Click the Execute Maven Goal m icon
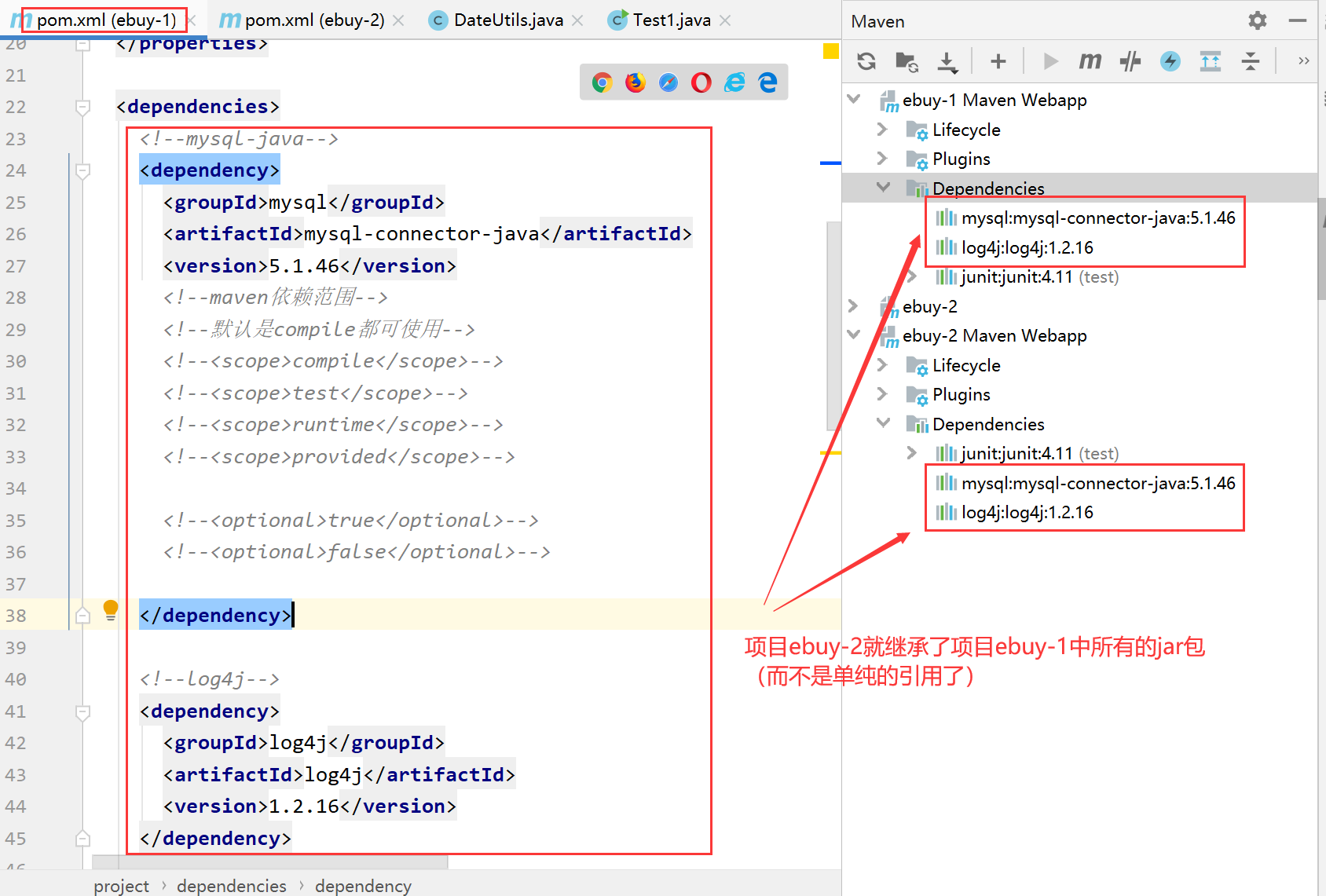Image resolution: width=1326 pixels, height=896 pixels. tap(1090, 61)
